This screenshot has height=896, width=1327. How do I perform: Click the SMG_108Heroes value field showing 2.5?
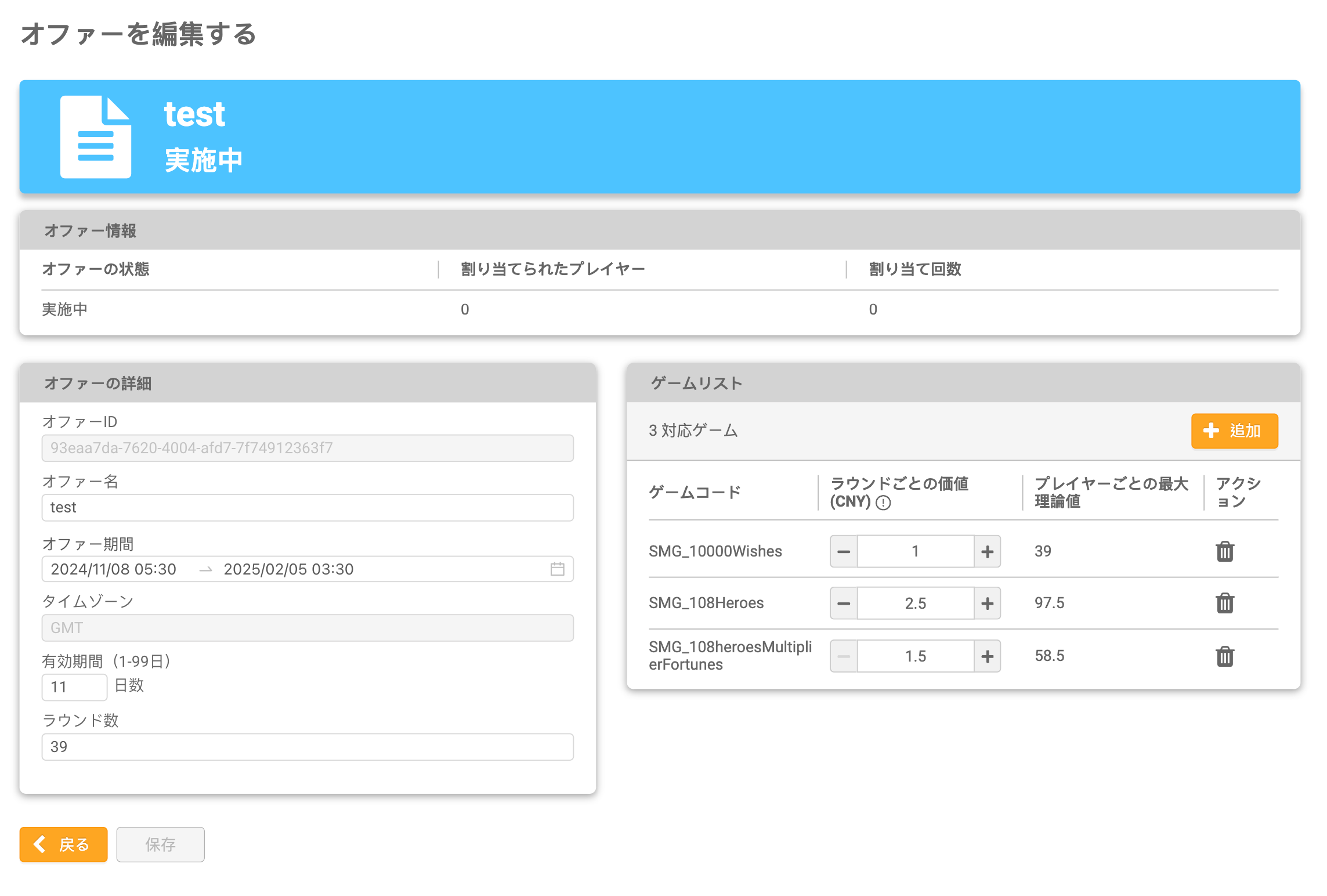pos(915,604)
